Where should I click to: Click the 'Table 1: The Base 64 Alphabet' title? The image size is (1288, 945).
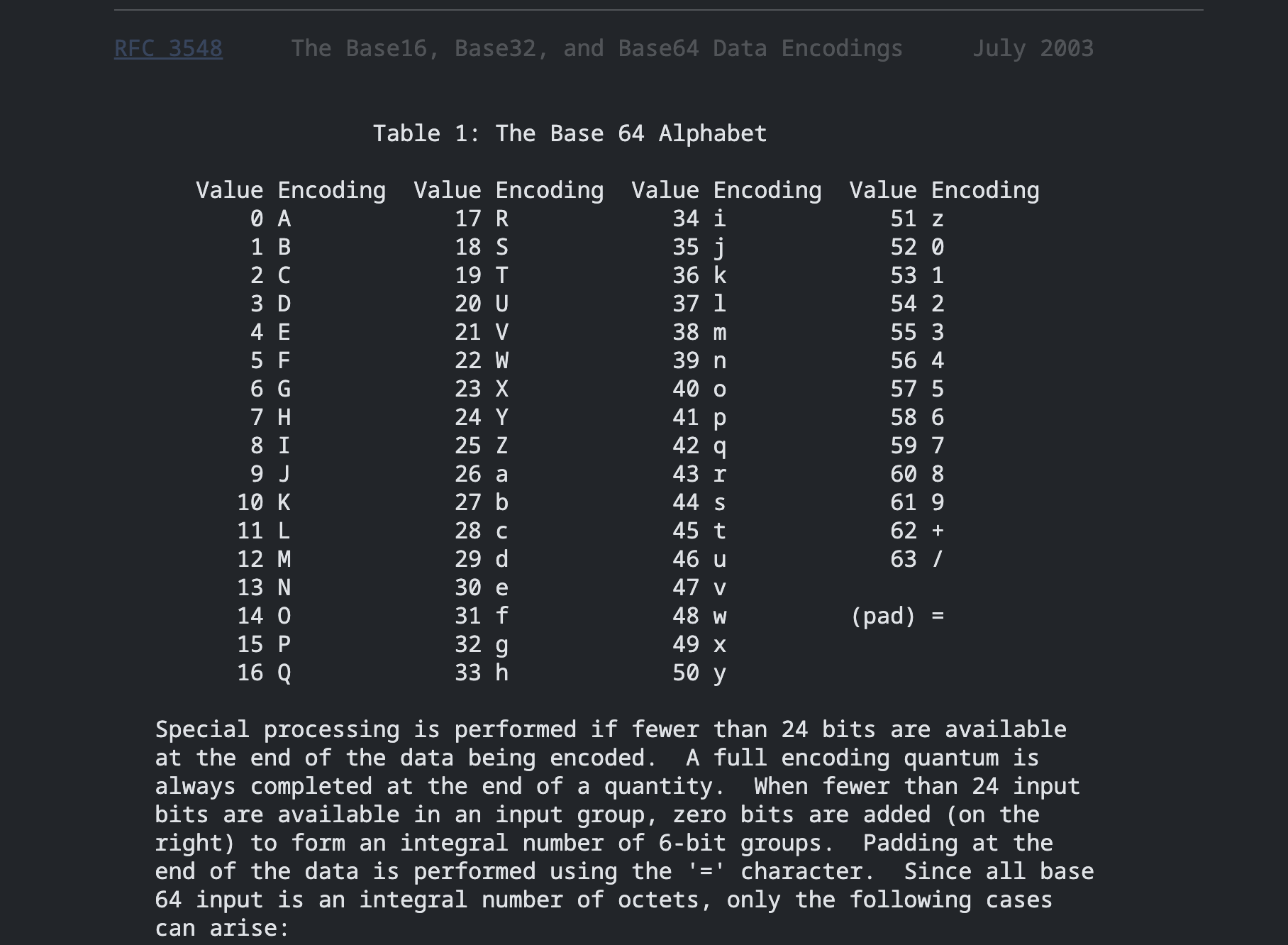(570, 133)
